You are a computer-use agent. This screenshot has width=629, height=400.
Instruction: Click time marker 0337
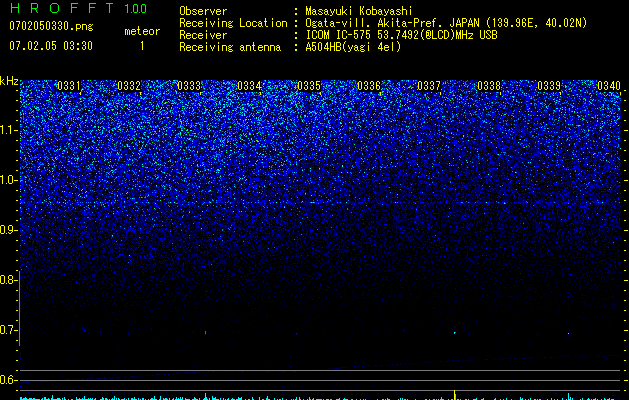(x=429, y=86)
